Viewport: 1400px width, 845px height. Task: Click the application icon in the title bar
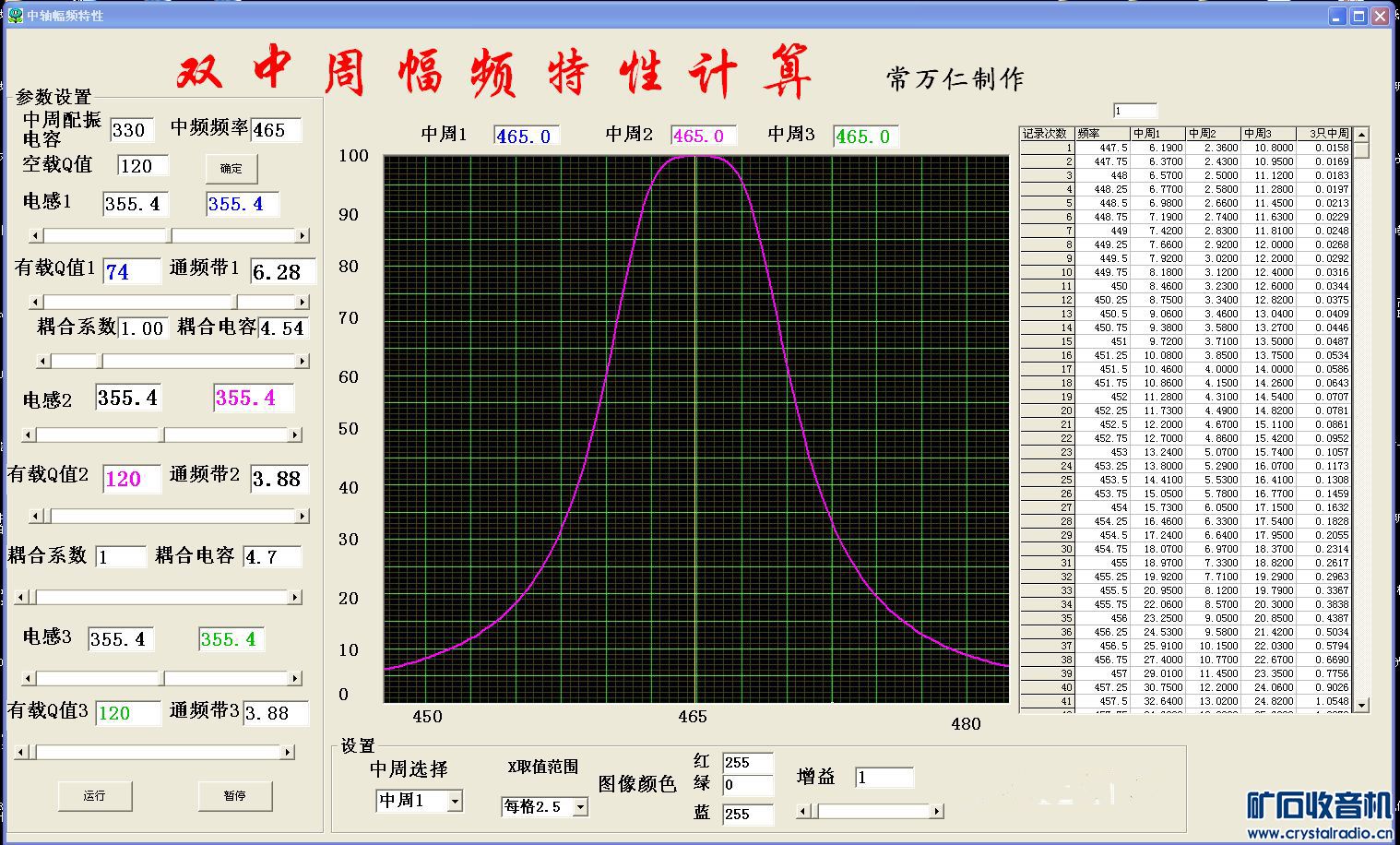[x=15, y=16]
